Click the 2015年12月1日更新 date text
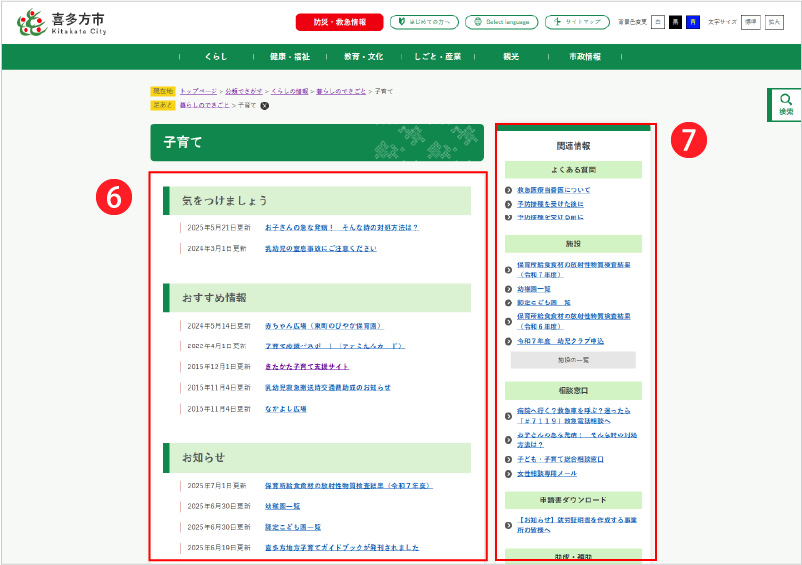This screenshot has width=802, height=565. 218,367
